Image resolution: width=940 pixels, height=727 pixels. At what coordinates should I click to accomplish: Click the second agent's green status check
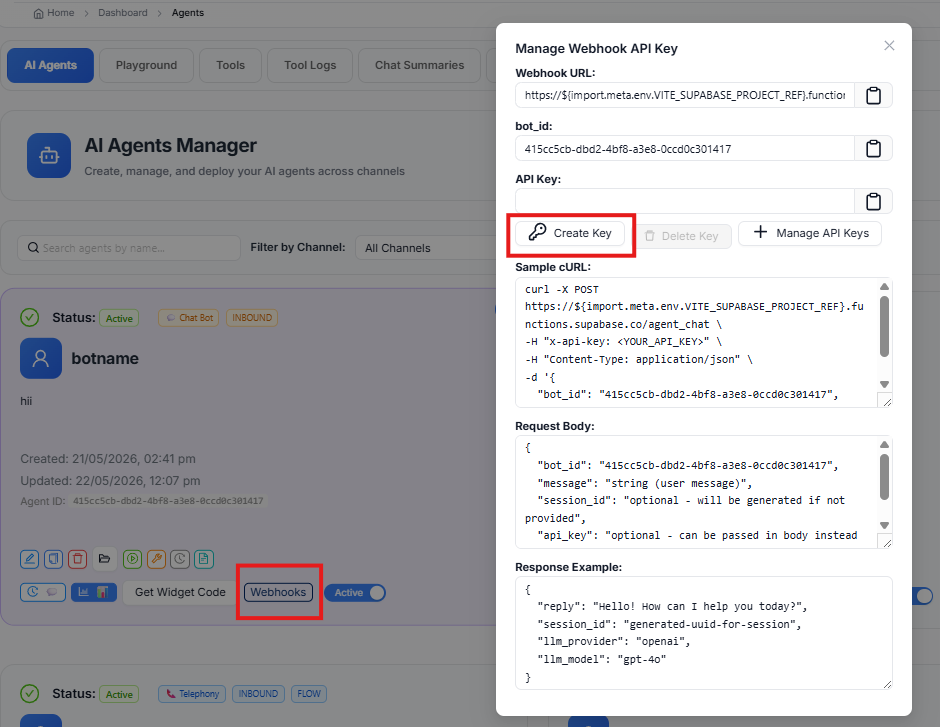pos(29,693)
